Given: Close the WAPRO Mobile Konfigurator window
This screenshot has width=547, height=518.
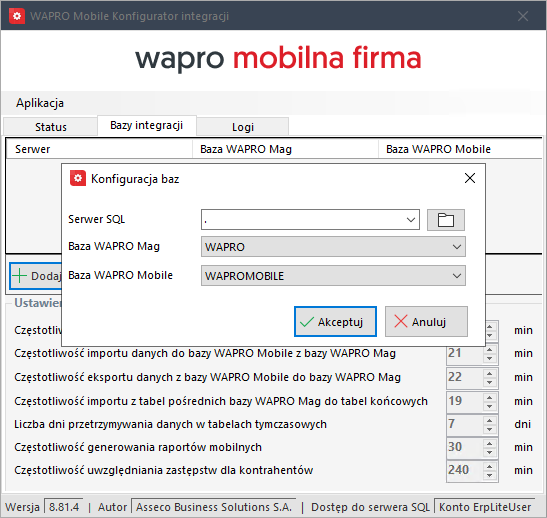Looking at the screenshot, I should (523, 16).
